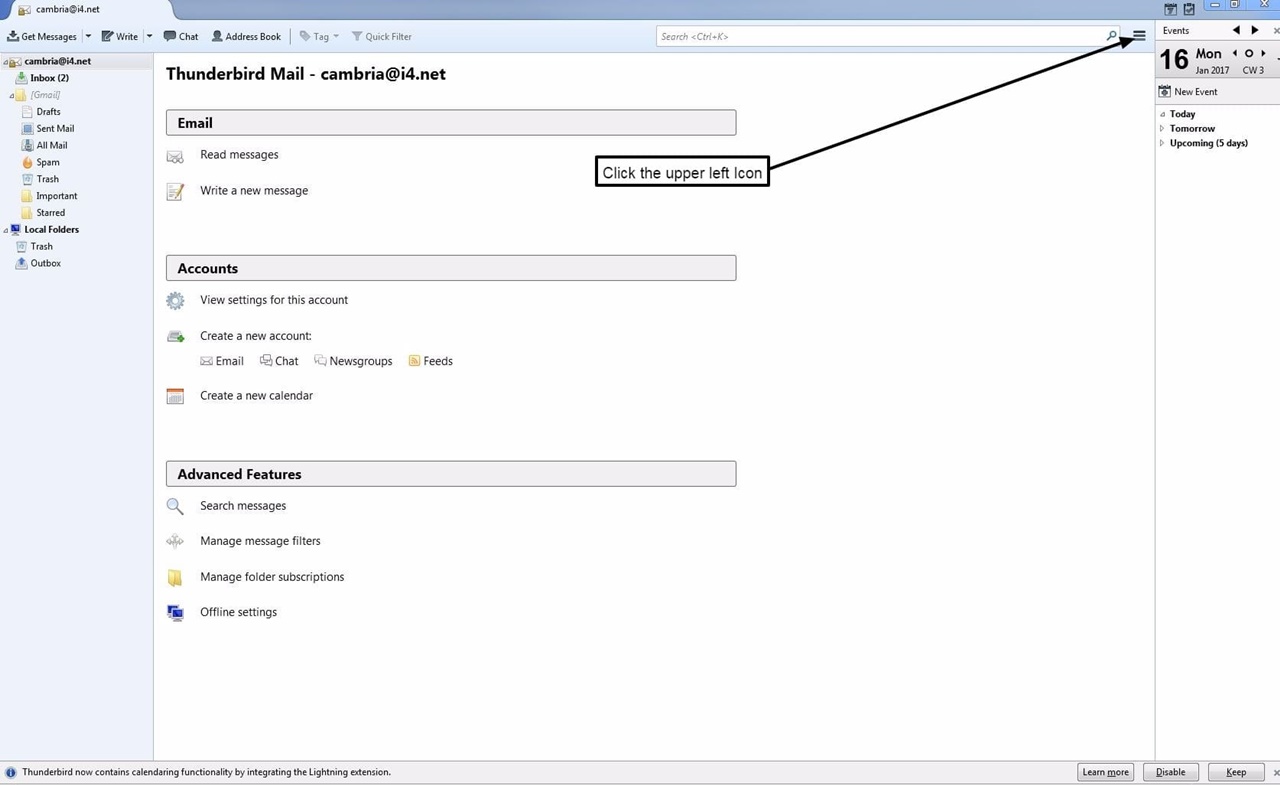
Task: Expand the Upcoming (5 days) group
Action: (x=1162, y=143)
